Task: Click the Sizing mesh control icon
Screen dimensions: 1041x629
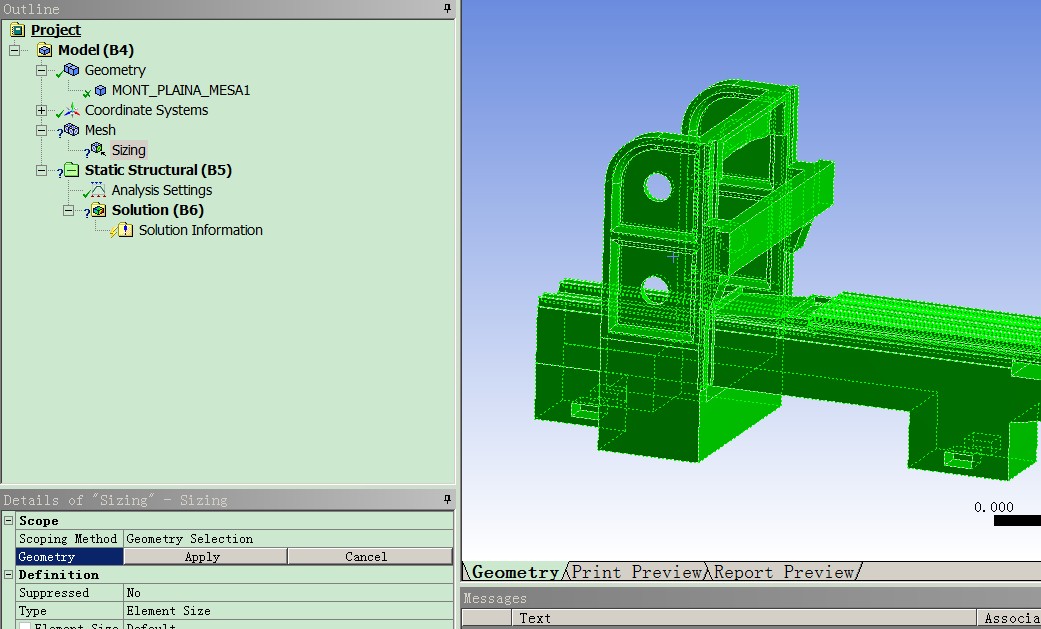Action: click(98, 149)
